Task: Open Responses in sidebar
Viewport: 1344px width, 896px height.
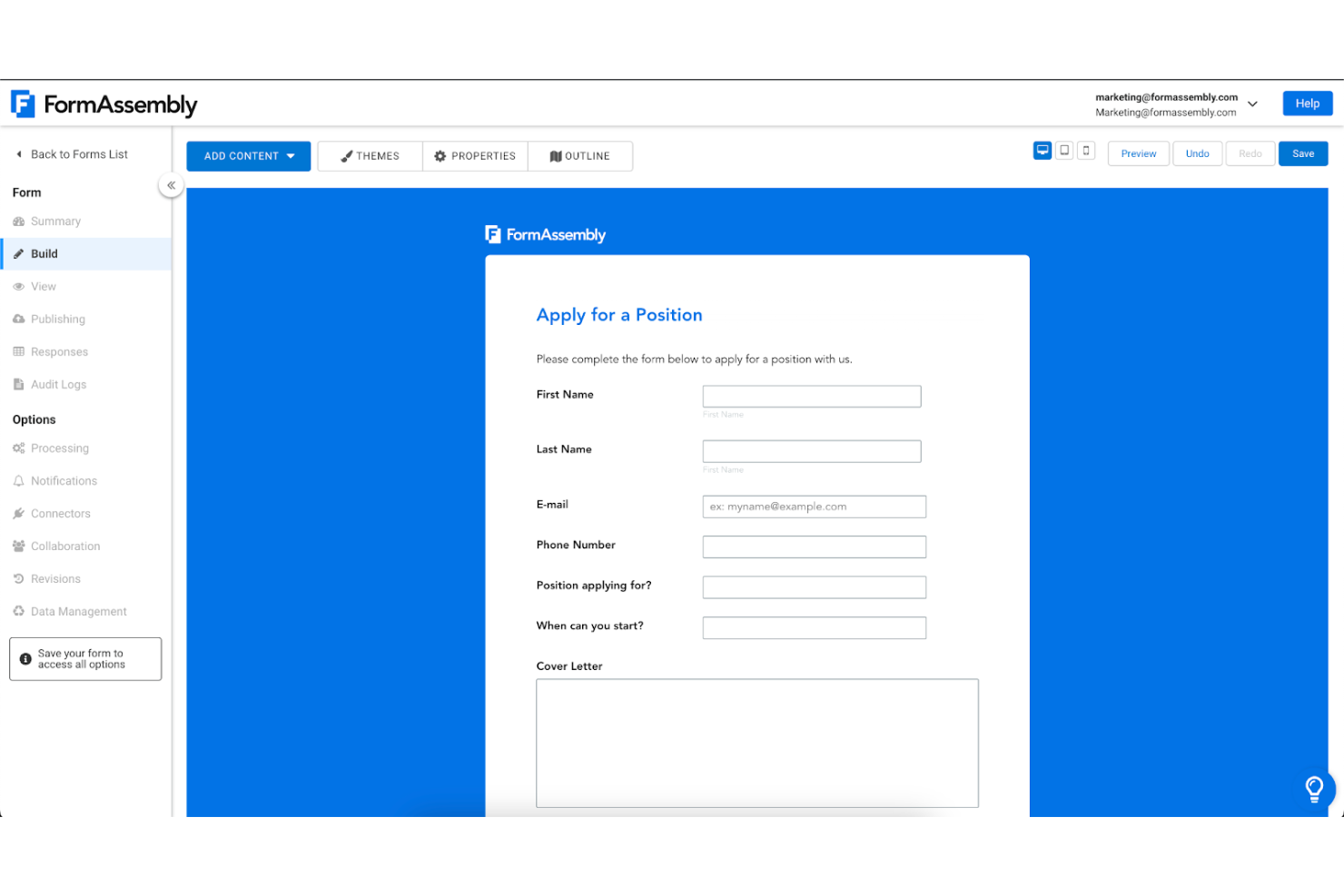Action: [86, 352]
